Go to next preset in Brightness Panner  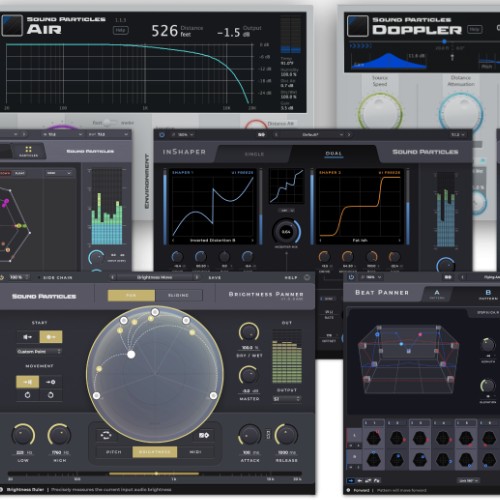pos(197,277)
